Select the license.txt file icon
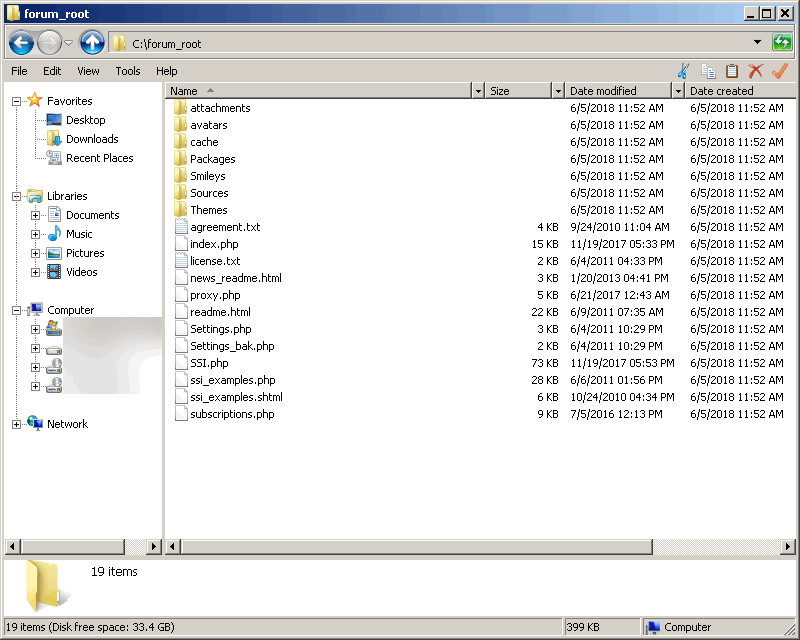The height and width of the screenshot is (640, 800). (181, 261)
